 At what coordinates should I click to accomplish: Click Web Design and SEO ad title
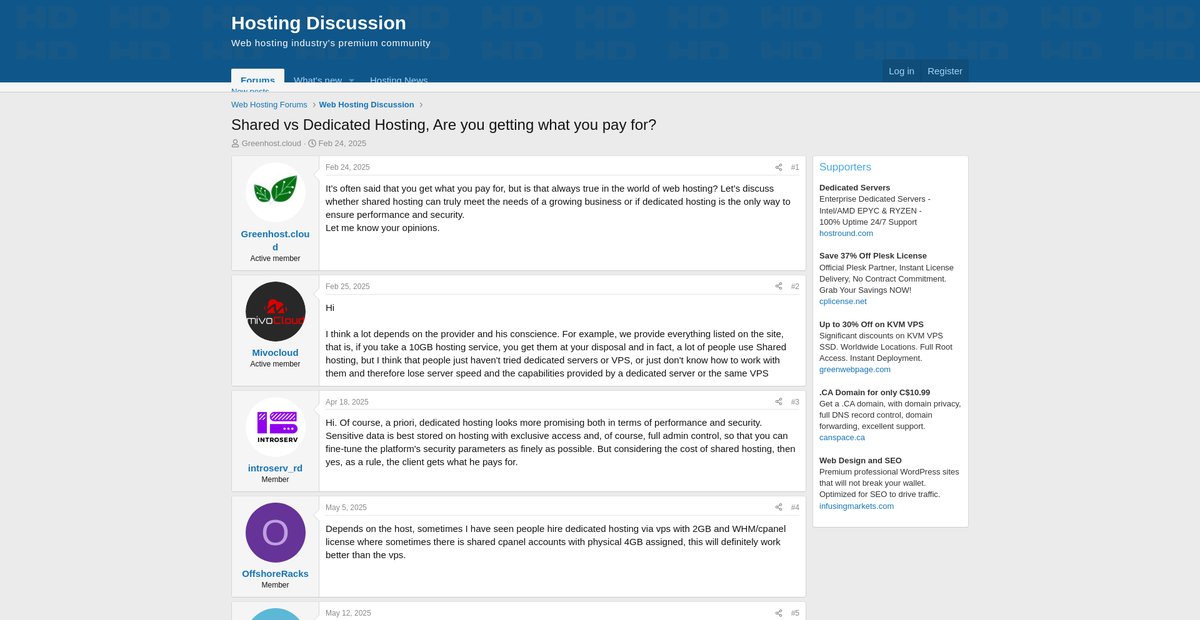(860, 460)
